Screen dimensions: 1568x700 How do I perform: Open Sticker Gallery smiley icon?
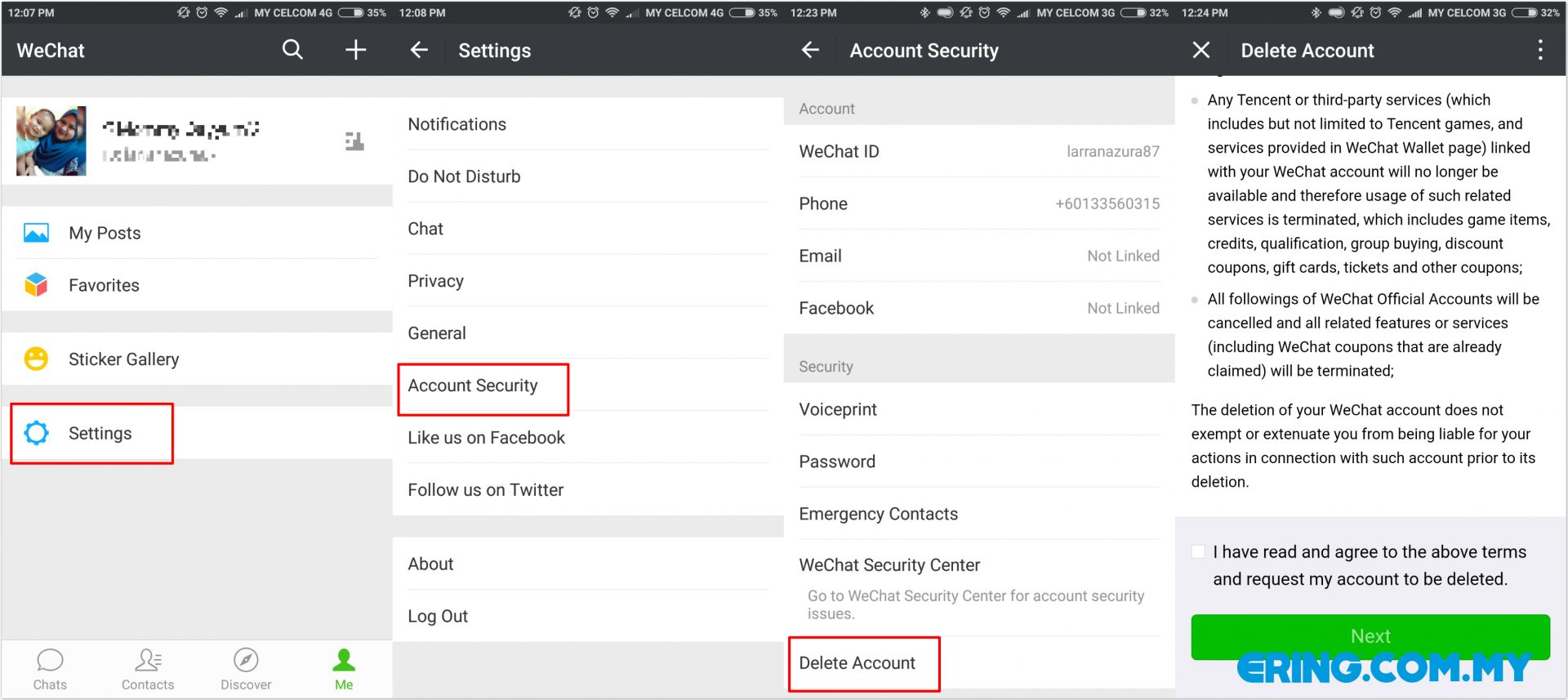coord(36,359)
